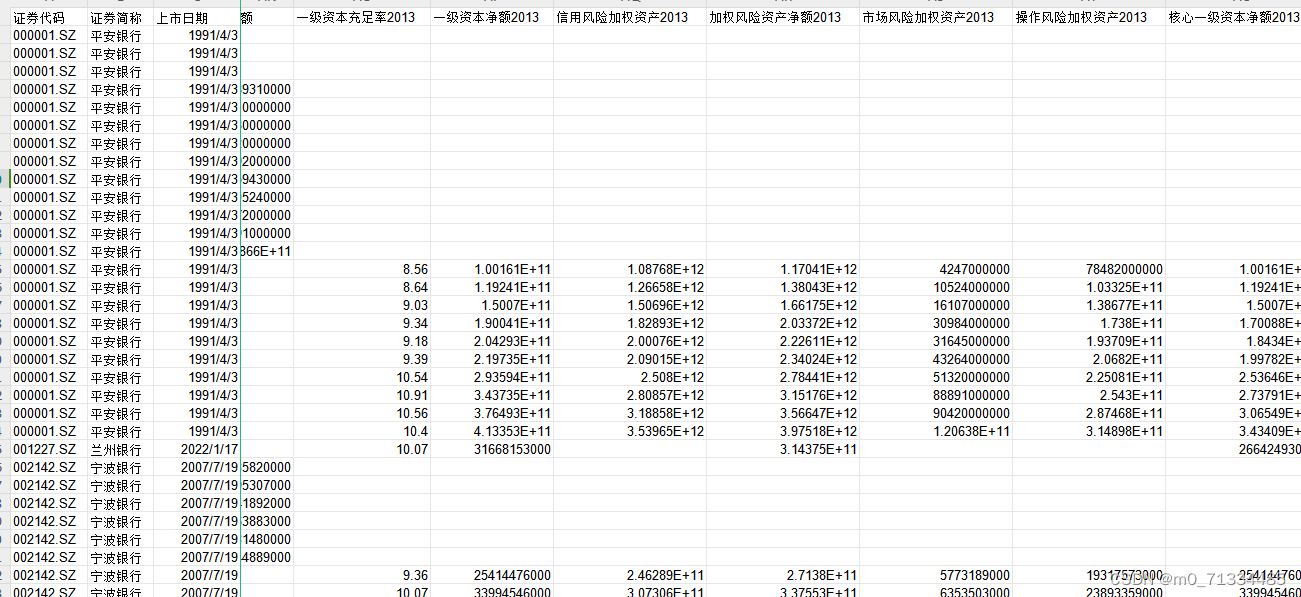The image size is (1301, 597).
Task: Choose operational risk cell 78482000000
Action: 1089,269
